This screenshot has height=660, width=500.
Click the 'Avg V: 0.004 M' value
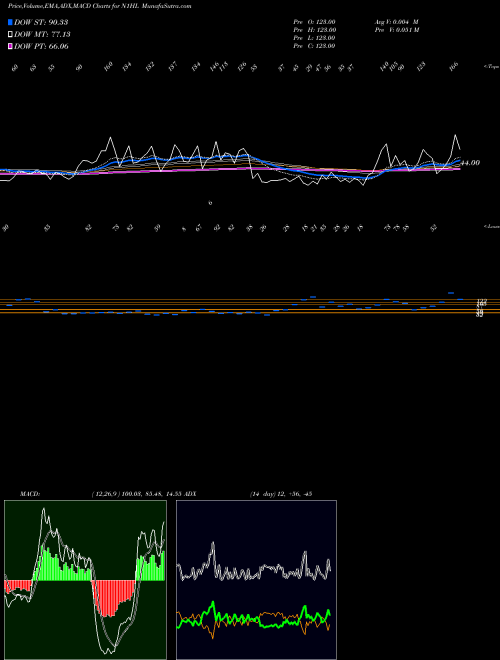click(396, 22)
